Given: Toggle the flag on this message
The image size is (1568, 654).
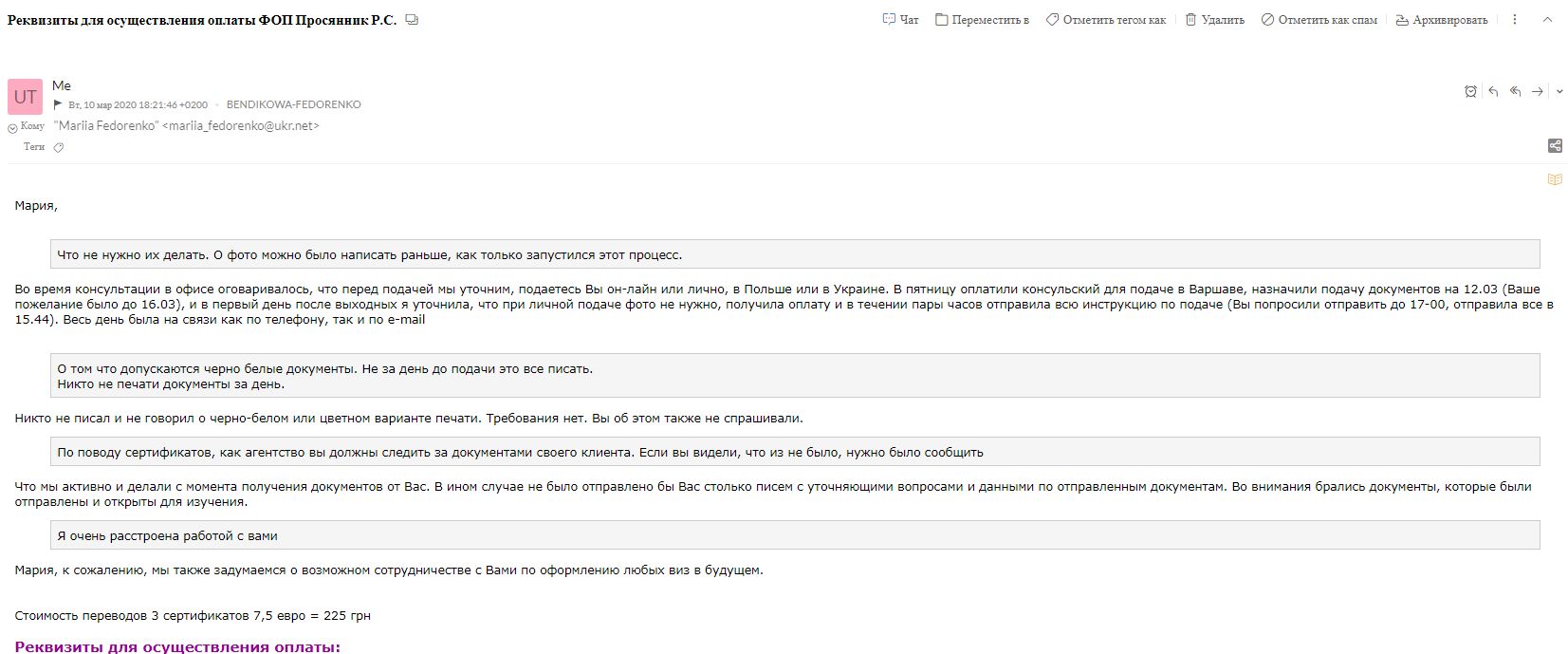Looking at the screenshot, I should tap(59, 104).
